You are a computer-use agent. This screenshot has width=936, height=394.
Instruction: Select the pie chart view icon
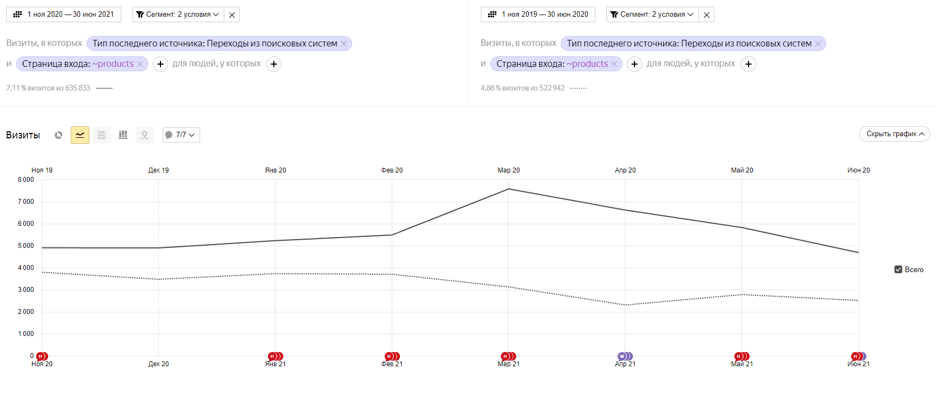[x=58, y=135]
